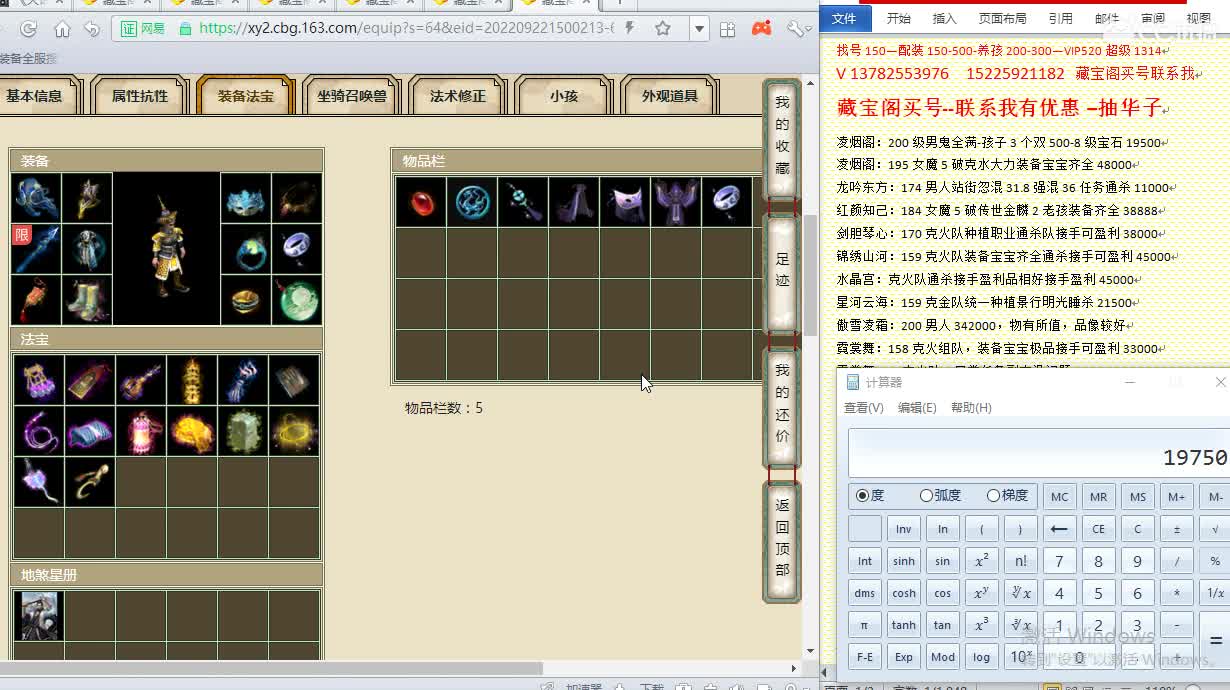
Task: Click the MC memory clear button
Action: coord(1059,497)
